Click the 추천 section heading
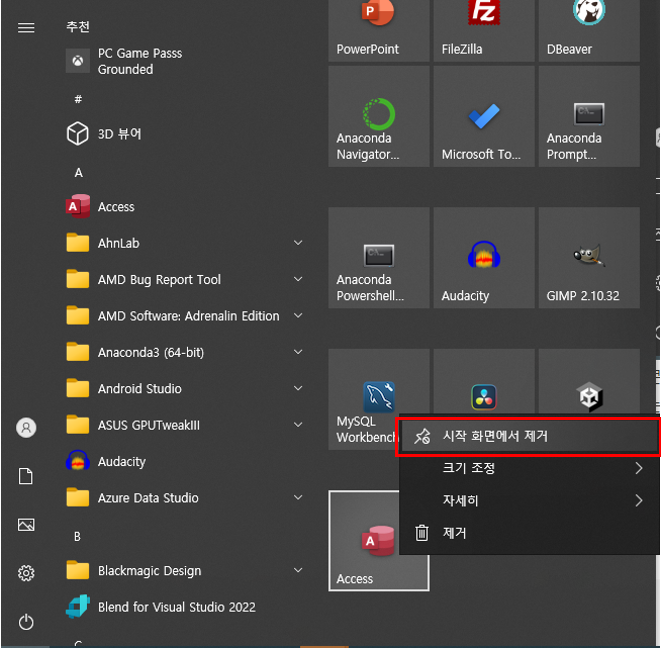The width and height of the screenshot is (661, 649). [78, 27]
